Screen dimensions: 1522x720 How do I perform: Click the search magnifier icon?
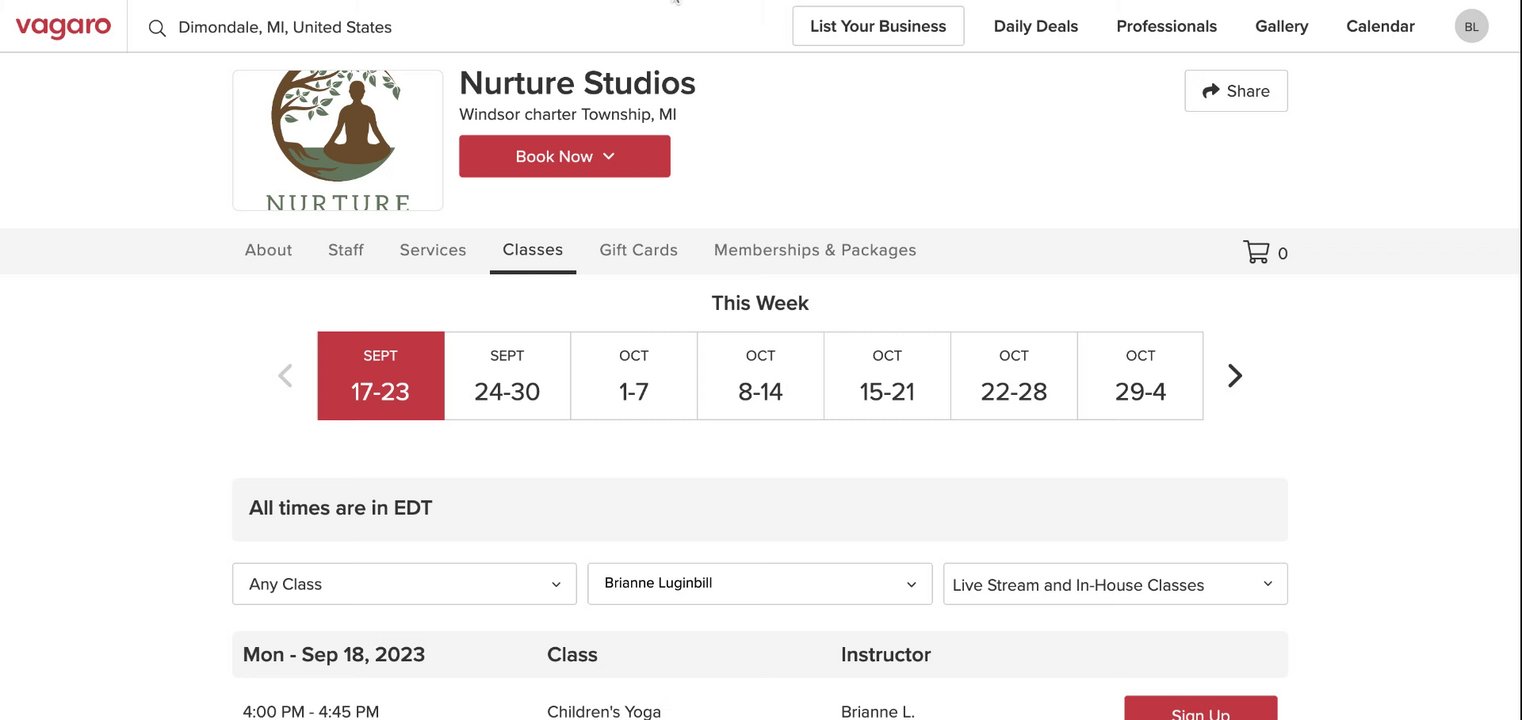157,28
